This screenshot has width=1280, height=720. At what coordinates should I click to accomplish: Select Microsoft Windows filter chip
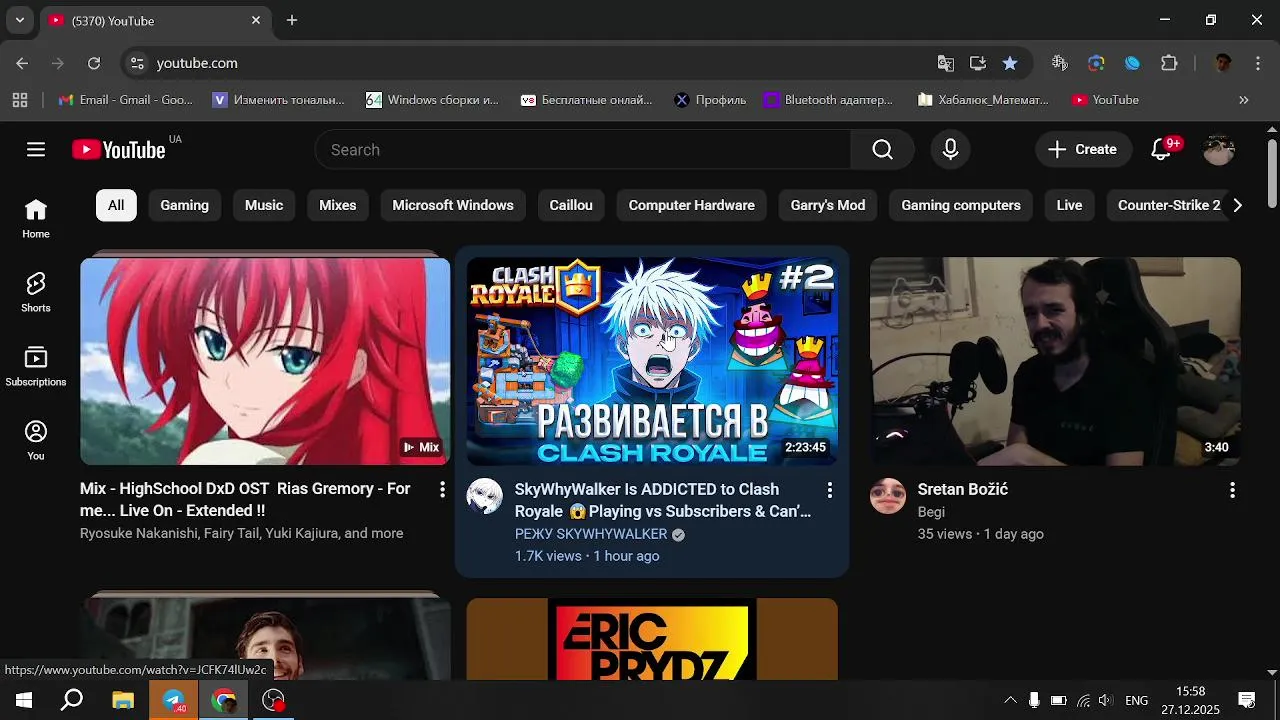453,205
